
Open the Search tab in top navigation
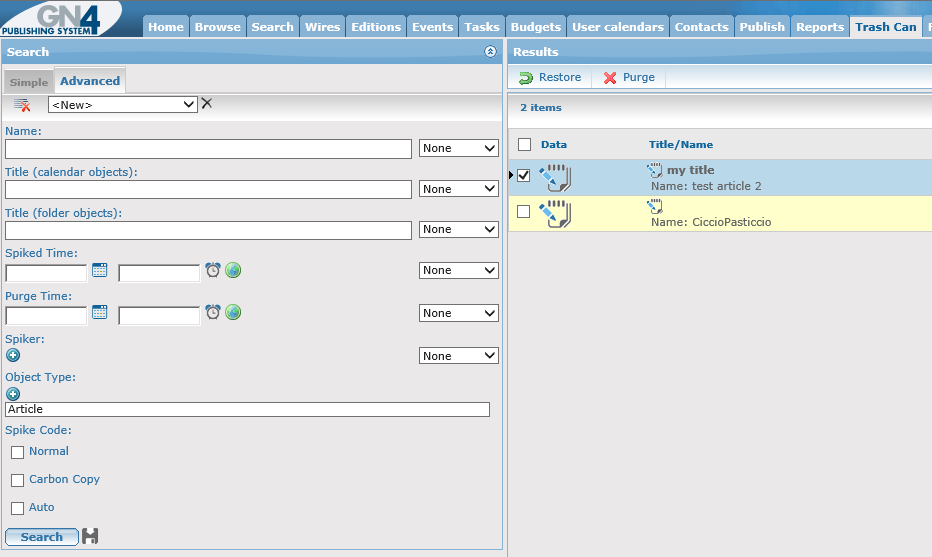point(272,27)
